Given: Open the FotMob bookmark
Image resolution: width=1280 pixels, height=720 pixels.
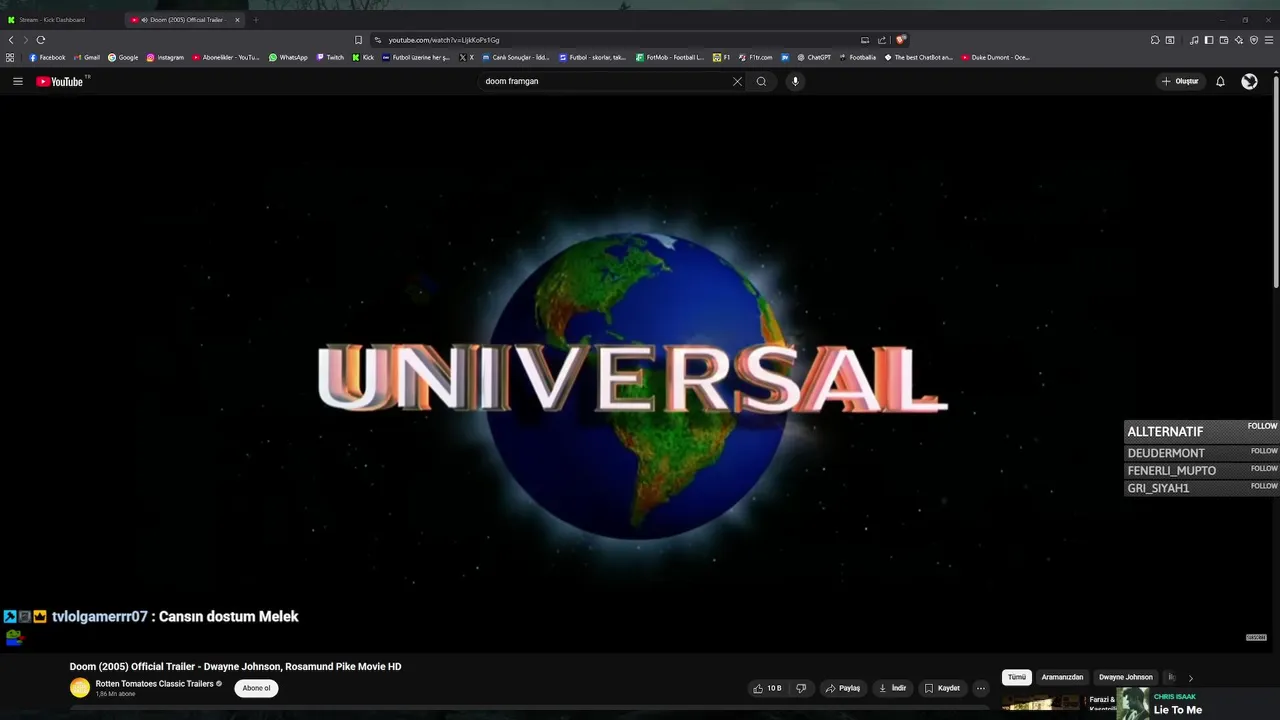Looking at the screenshot, I should click(670, 57).
